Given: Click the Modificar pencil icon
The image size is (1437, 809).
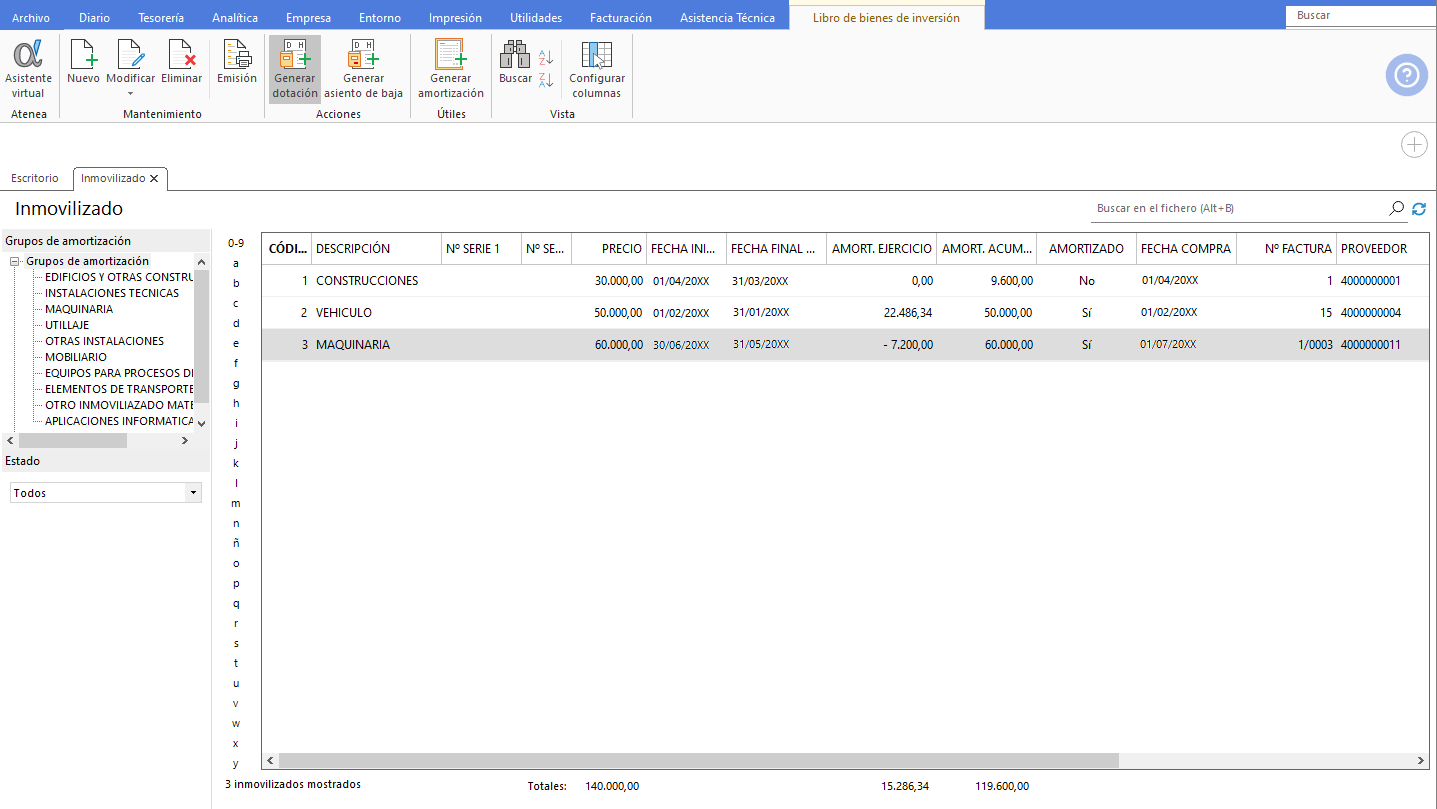Looking at the screenshot, I should (131, 54).
